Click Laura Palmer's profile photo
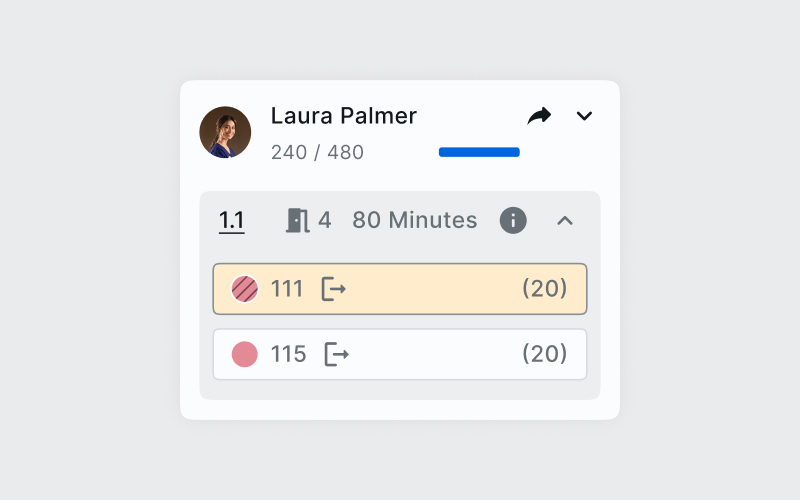The image size is (800, 500). (225, 132)
